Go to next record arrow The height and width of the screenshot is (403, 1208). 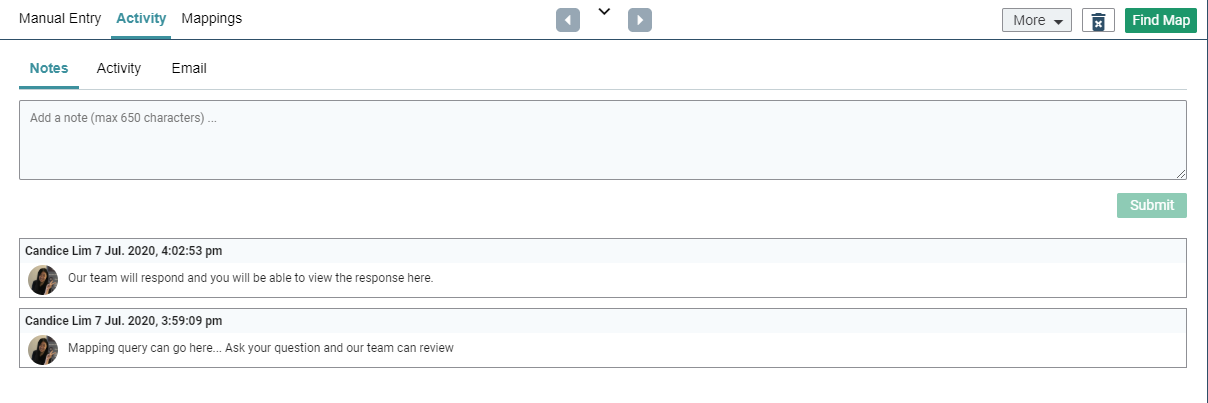640,20
